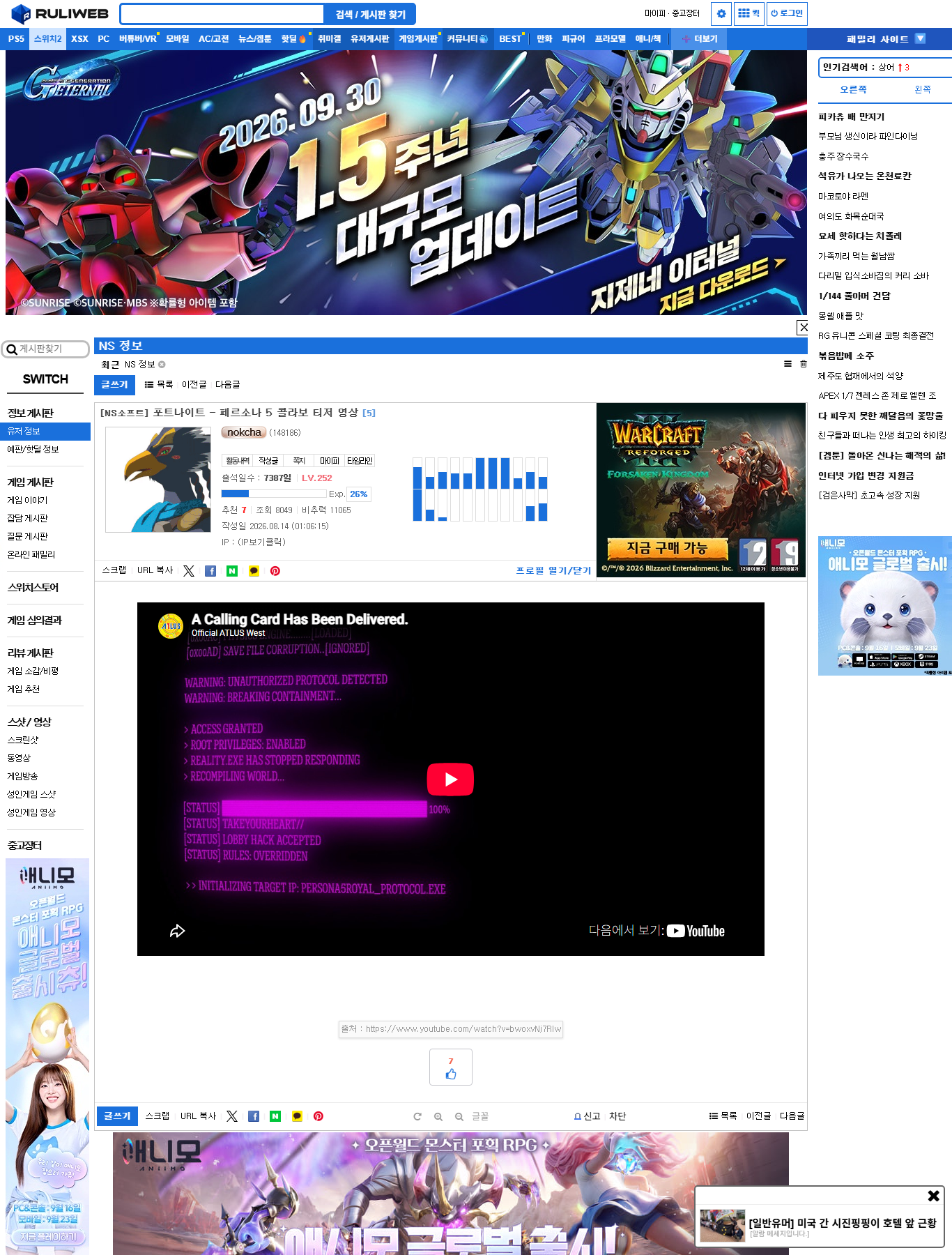Click the 차단 block link

(x=617, y=1116)
